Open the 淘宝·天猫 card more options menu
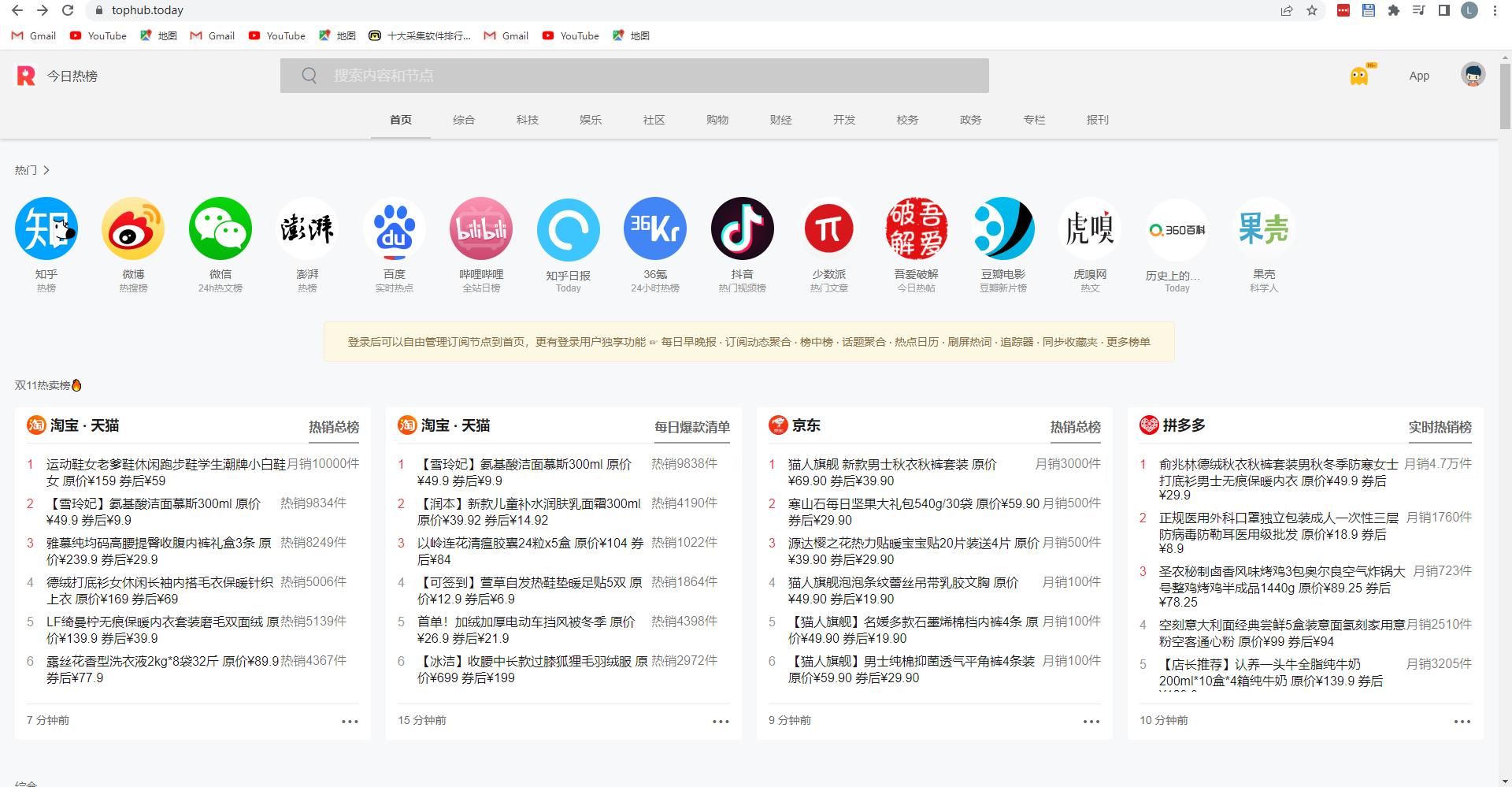Viewport: 1512px width, 787px height. pyautogui.click(x=349, y=721)
